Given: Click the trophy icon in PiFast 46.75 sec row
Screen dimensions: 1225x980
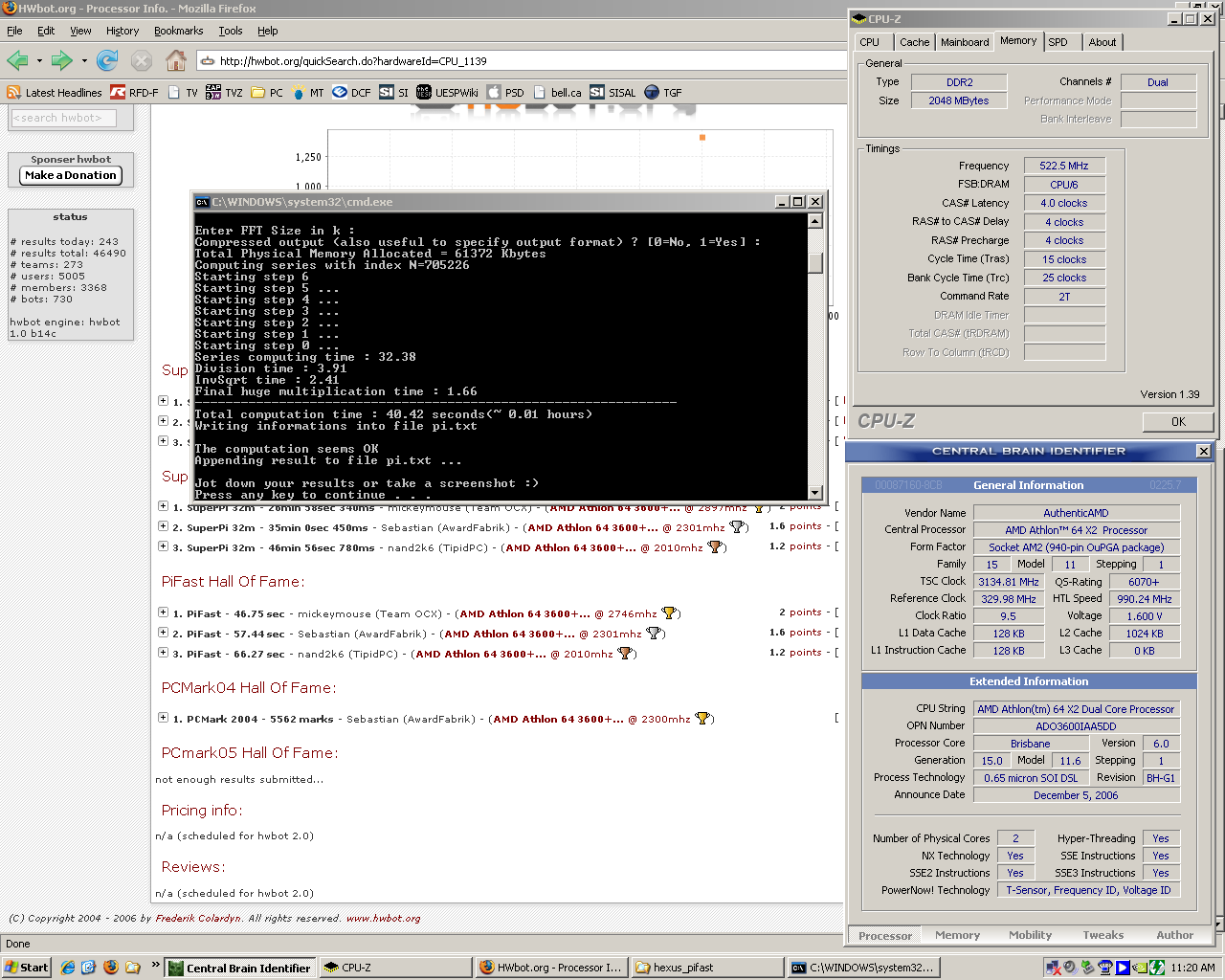Looking at the screenshot, I should [669, 613].
